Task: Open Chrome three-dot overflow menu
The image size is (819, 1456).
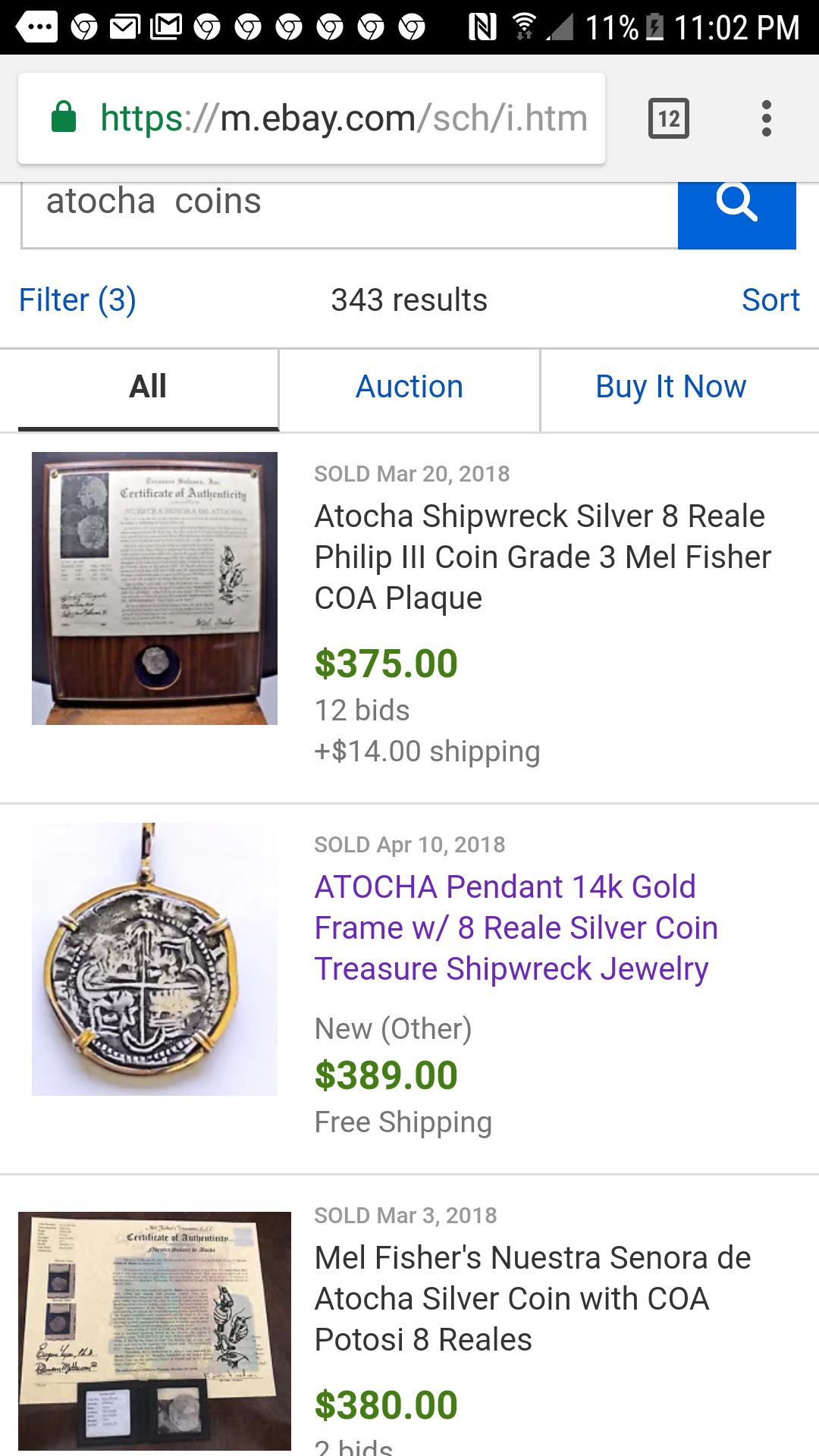Action: pos(766,119)
